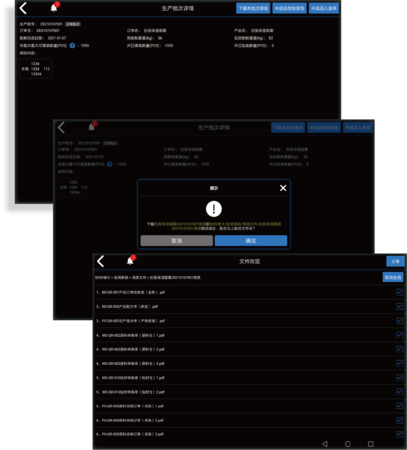Click 半成品入库单 button in top header
The width and height of the screenshot is (407, 450).
[324, 8]
